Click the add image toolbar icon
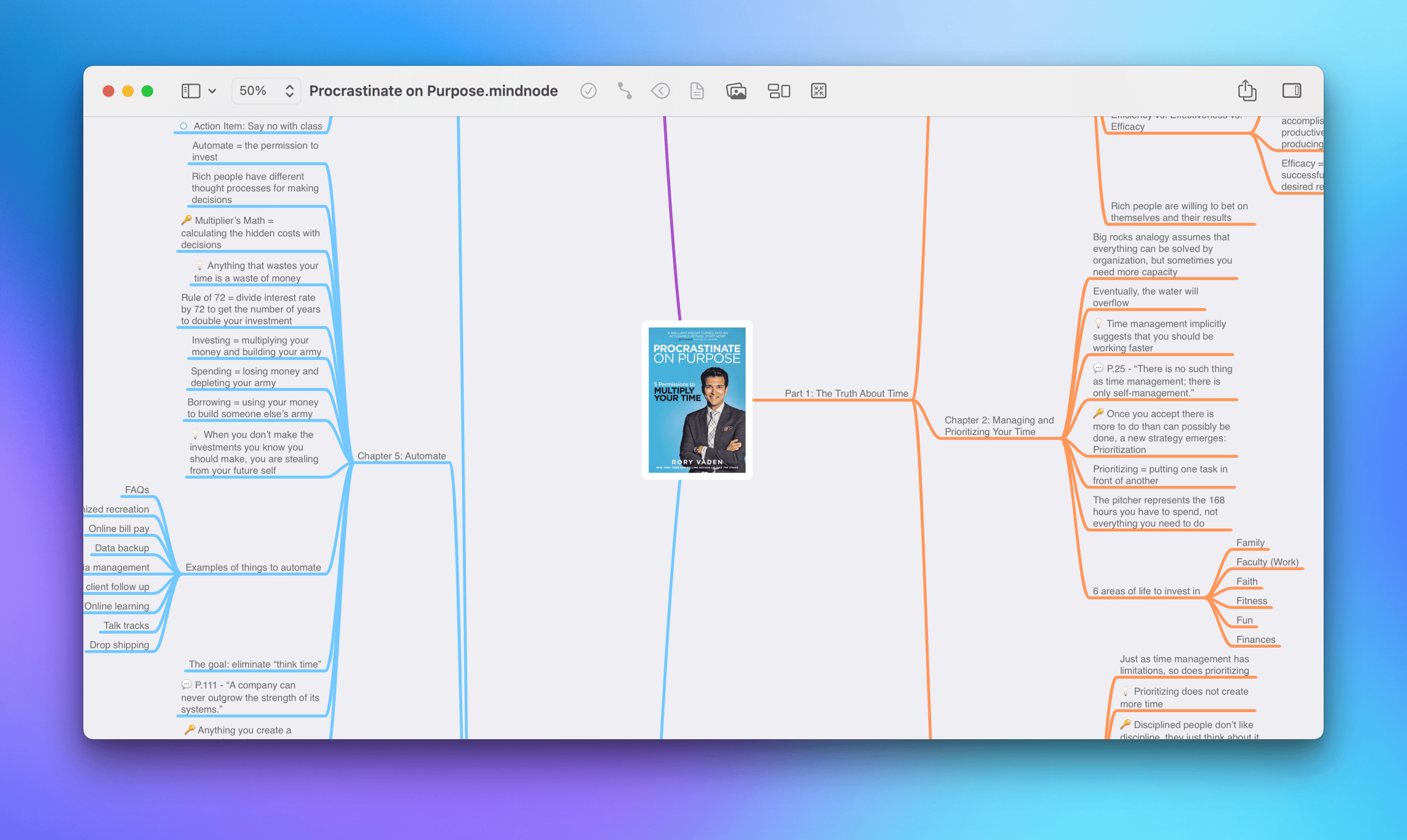Viewport: 1407px width, 840px height. pyautogui.click(x=736, y=91)
